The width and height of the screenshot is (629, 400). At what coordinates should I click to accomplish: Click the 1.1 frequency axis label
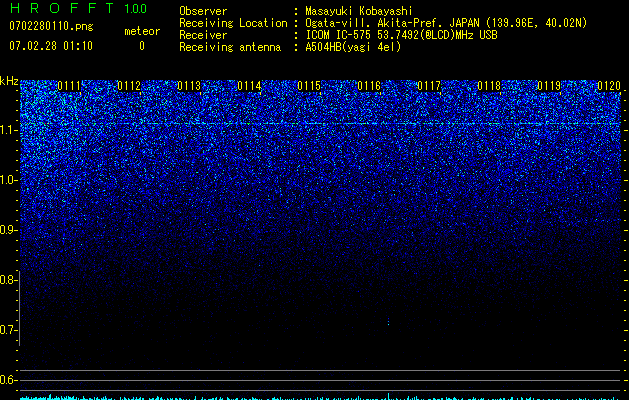click(x=8, y=130)
